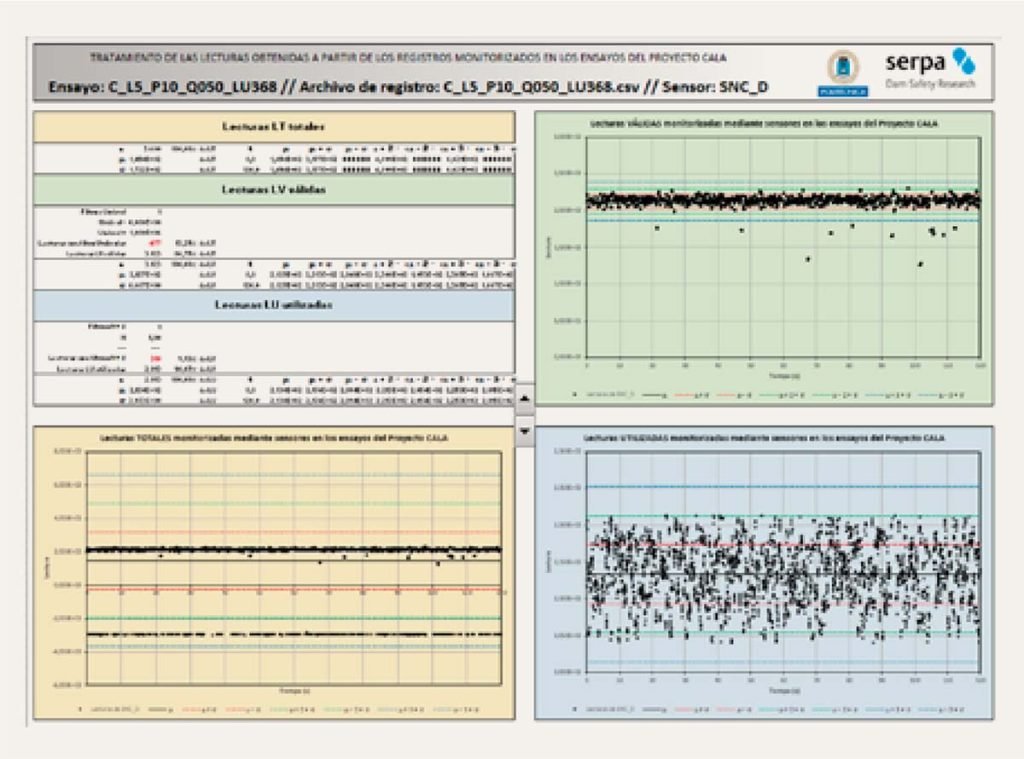Click the Ensayo file name title line
The image size is (1024, 759).
click(x=408, y=87)
